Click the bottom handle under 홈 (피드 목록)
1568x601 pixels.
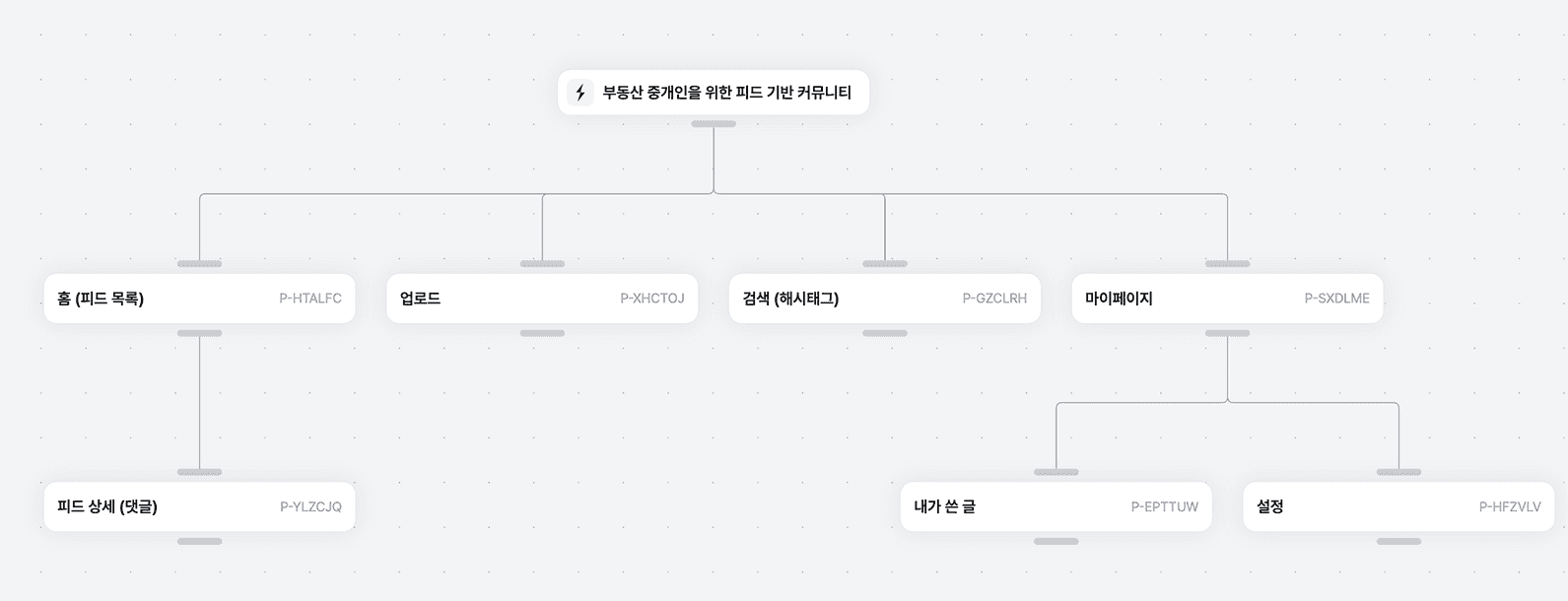click(199, 333)
